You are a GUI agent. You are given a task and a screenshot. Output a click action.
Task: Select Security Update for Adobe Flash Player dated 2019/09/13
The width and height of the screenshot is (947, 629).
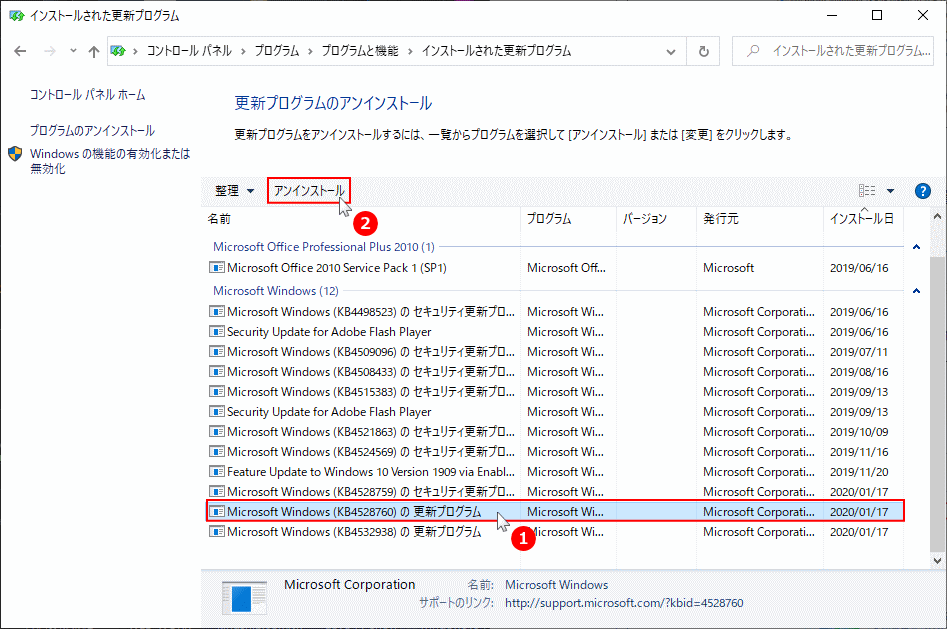point(555,411)
